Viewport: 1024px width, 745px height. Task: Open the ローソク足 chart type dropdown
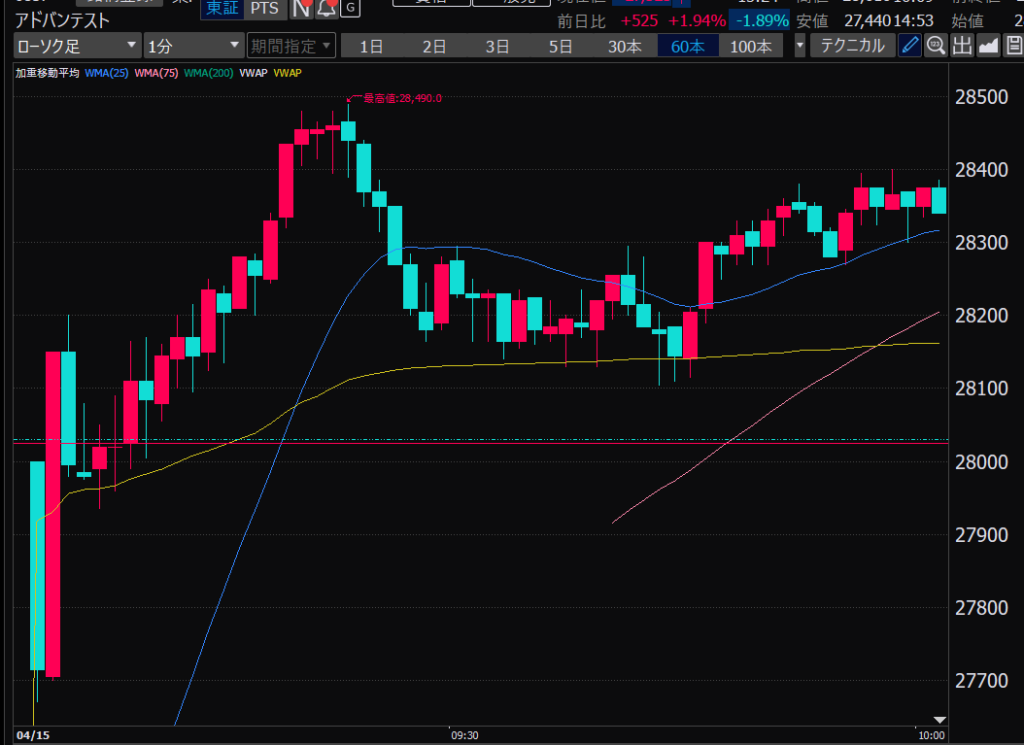click(78, 46)
